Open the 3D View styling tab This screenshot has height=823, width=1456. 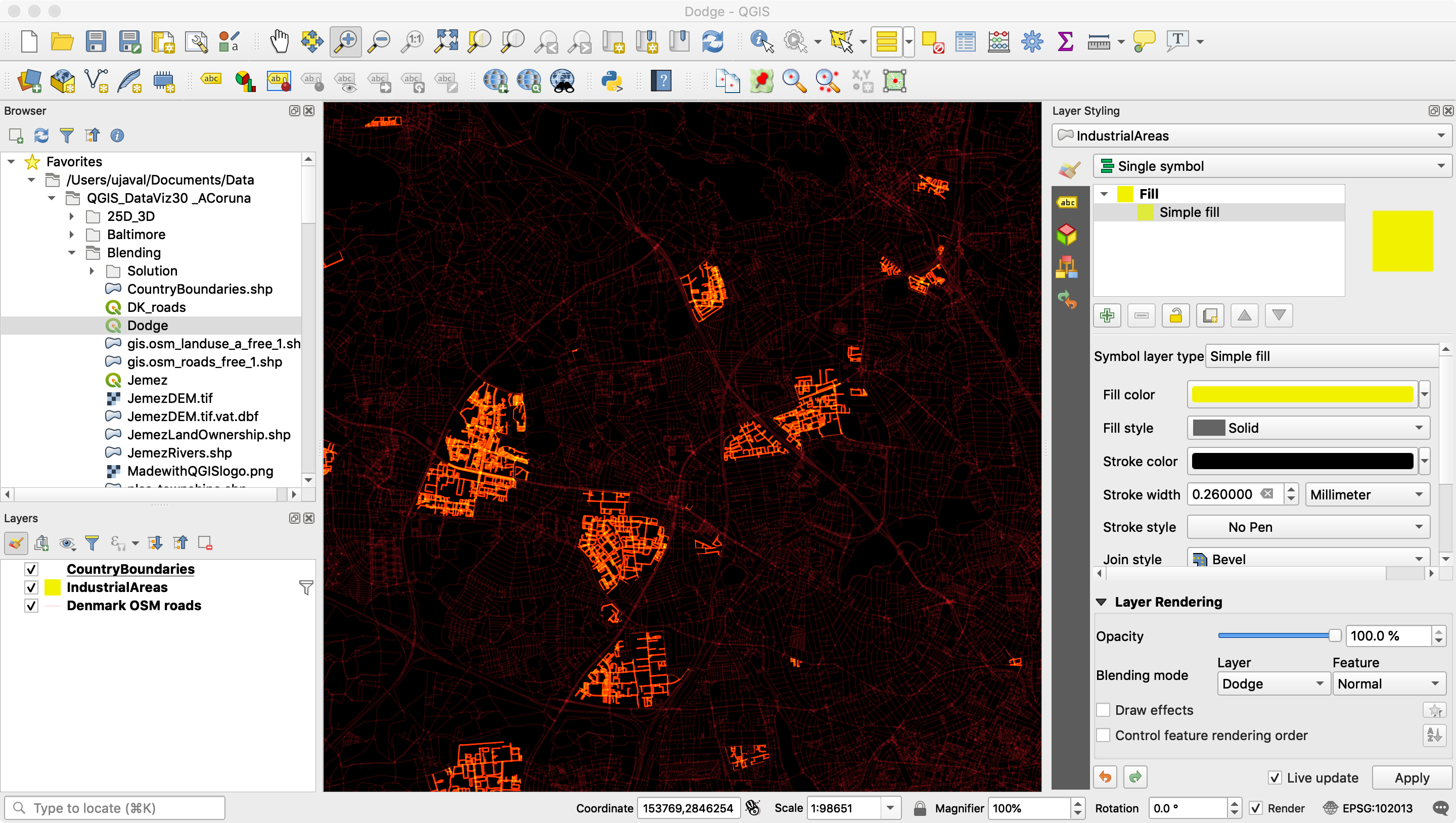pyautogui.click(x=1067, y=235)
